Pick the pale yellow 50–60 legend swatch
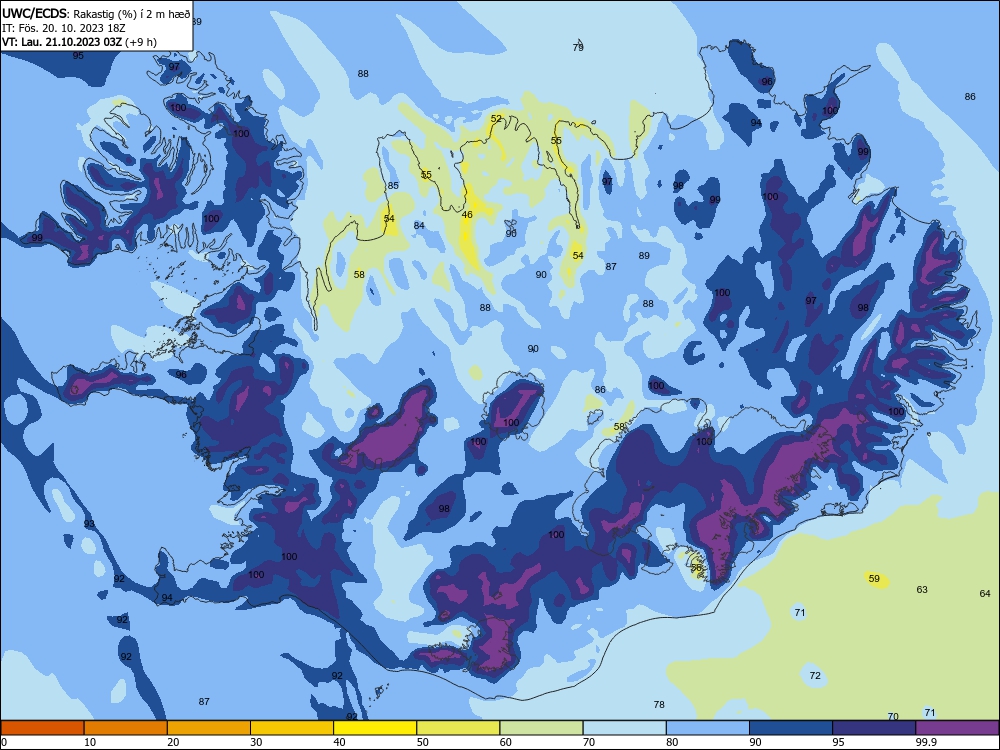Screen dimensions: 1000x750 pos(458,728)
